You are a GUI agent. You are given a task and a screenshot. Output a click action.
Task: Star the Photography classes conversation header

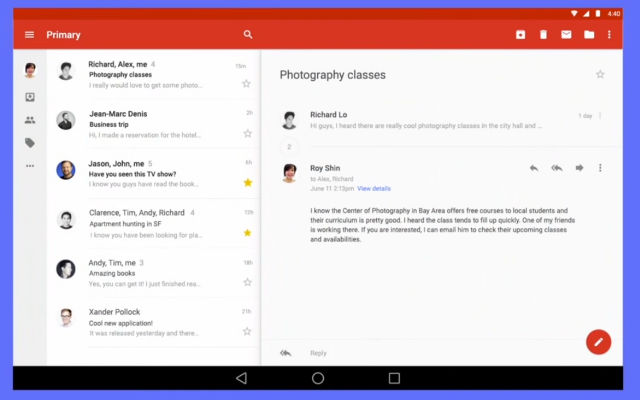600,75
